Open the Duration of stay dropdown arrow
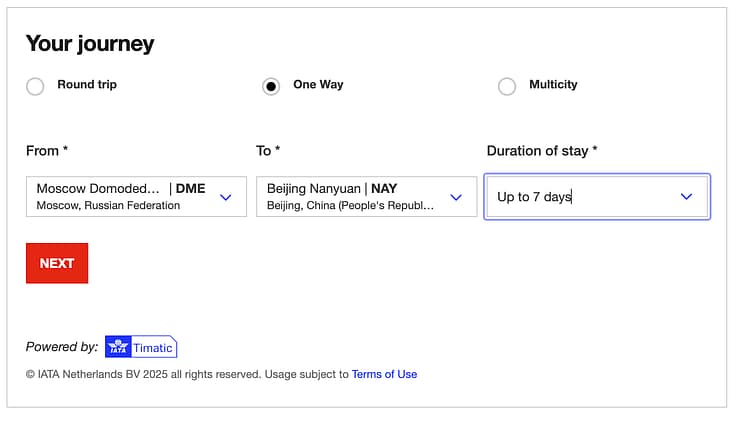730x422 pixels. pos(686,197)
